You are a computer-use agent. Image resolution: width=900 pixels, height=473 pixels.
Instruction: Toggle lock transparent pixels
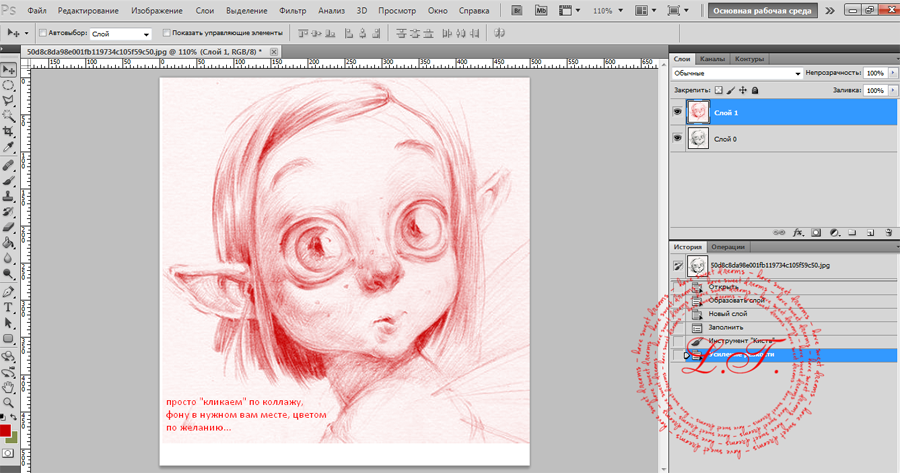[719, 90]
